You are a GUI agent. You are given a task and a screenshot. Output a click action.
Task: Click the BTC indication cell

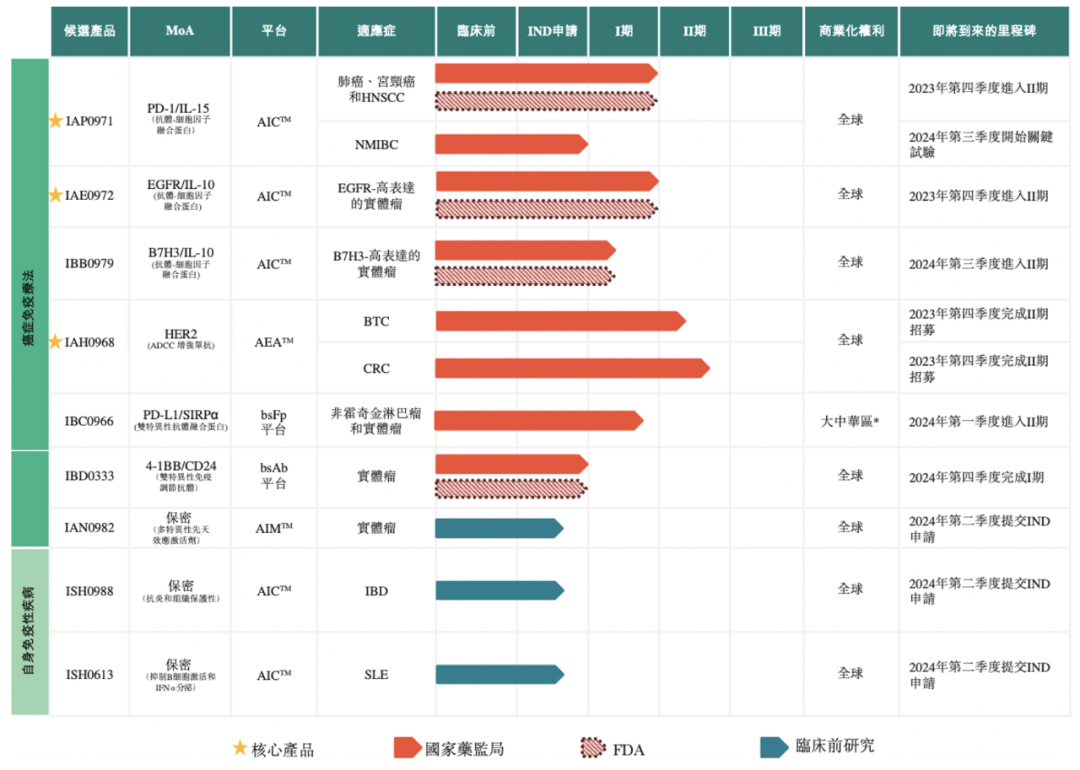376,322
